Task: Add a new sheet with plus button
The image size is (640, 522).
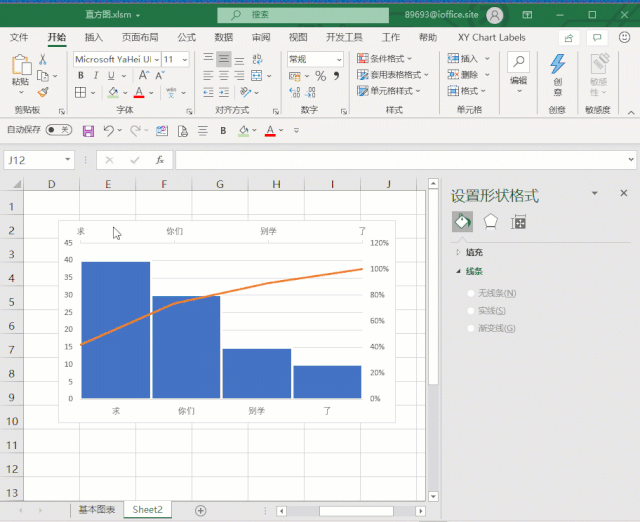Action: click(200, 510)
